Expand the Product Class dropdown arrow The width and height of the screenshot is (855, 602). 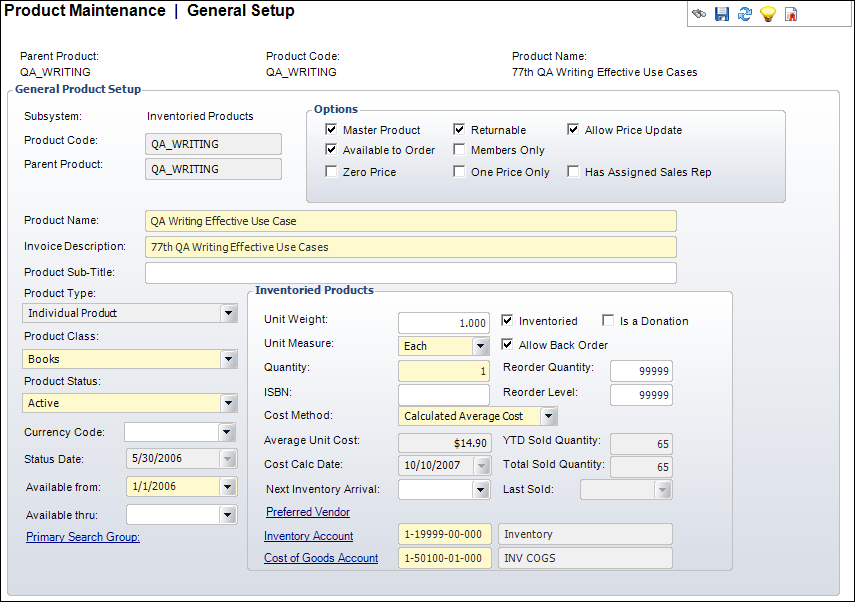point(228,359)
